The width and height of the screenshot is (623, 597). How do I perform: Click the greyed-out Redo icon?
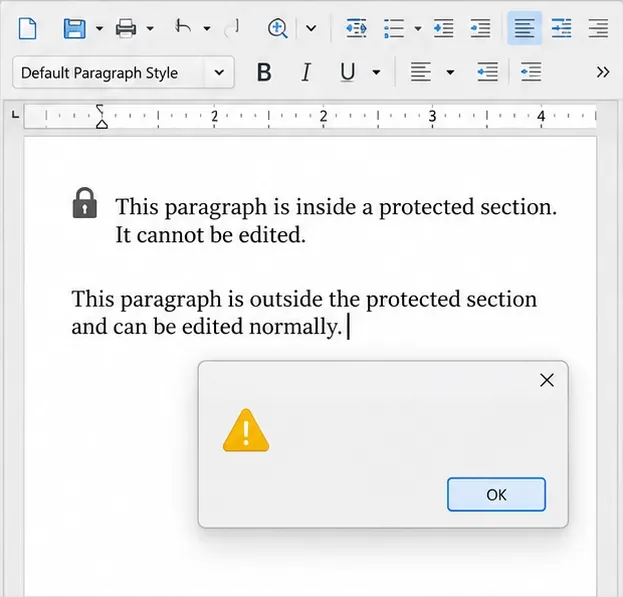232,29
